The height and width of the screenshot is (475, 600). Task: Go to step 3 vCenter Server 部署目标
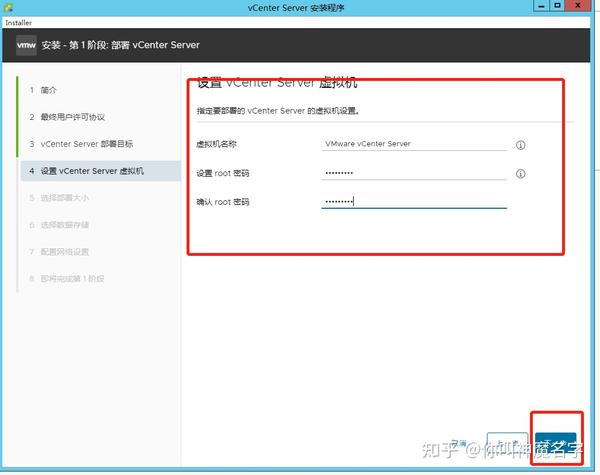(x=81, y=144)
